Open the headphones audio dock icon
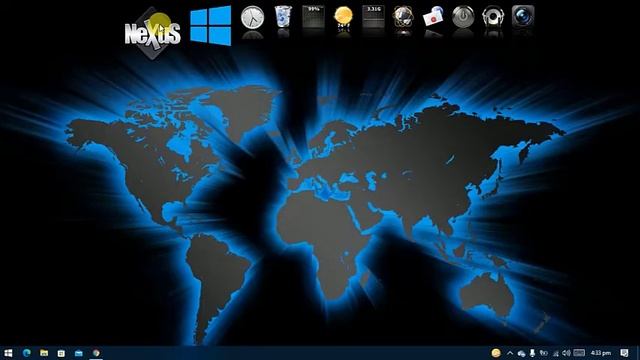The height and width of the screenshot is (360, 640). [493, 17]
